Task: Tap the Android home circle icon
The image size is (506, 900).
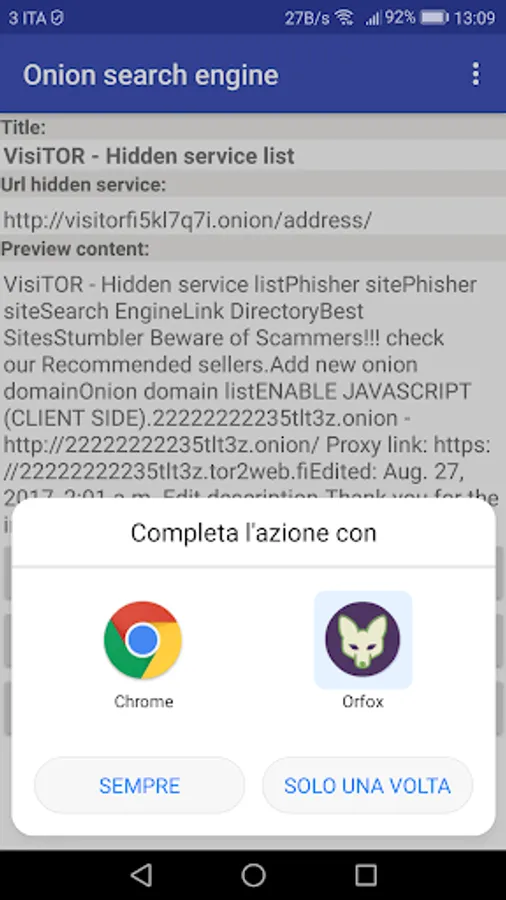Action: tap(253, 875)
